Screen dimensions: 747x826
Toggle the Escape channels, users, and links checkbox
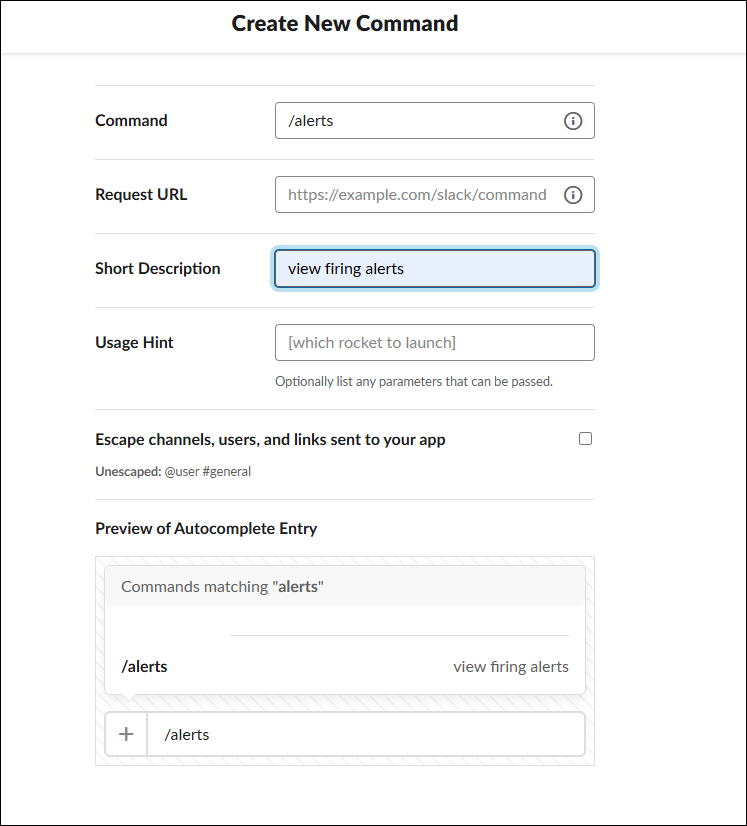586,438
